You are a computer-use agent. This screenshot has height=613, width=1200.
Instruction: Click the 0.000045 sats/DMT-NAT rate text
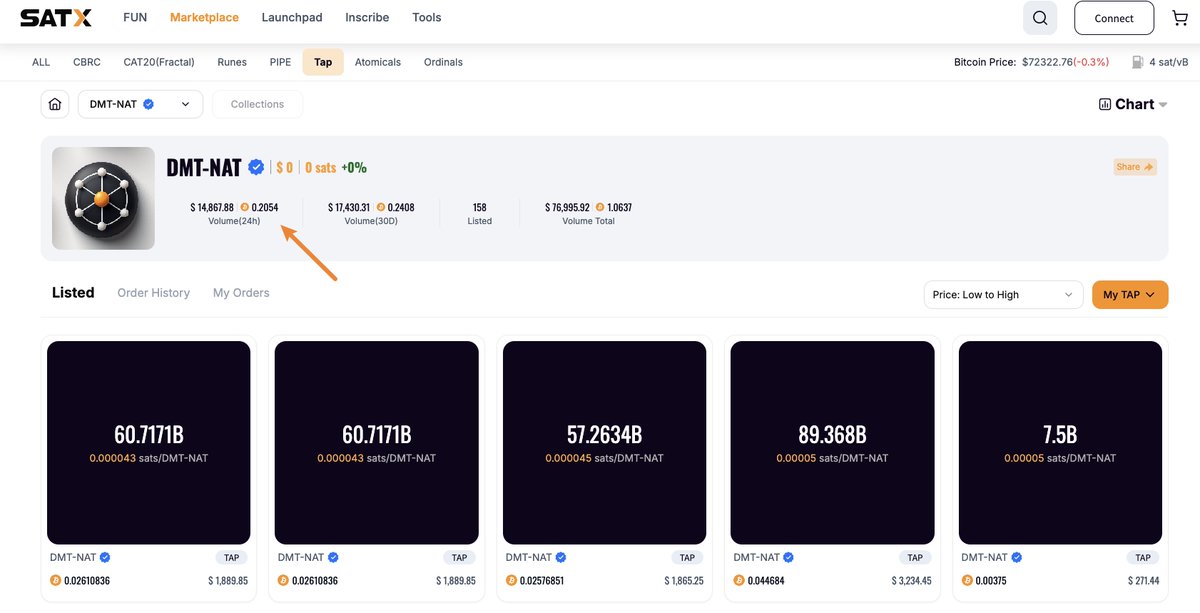click(x=604, y=458)
